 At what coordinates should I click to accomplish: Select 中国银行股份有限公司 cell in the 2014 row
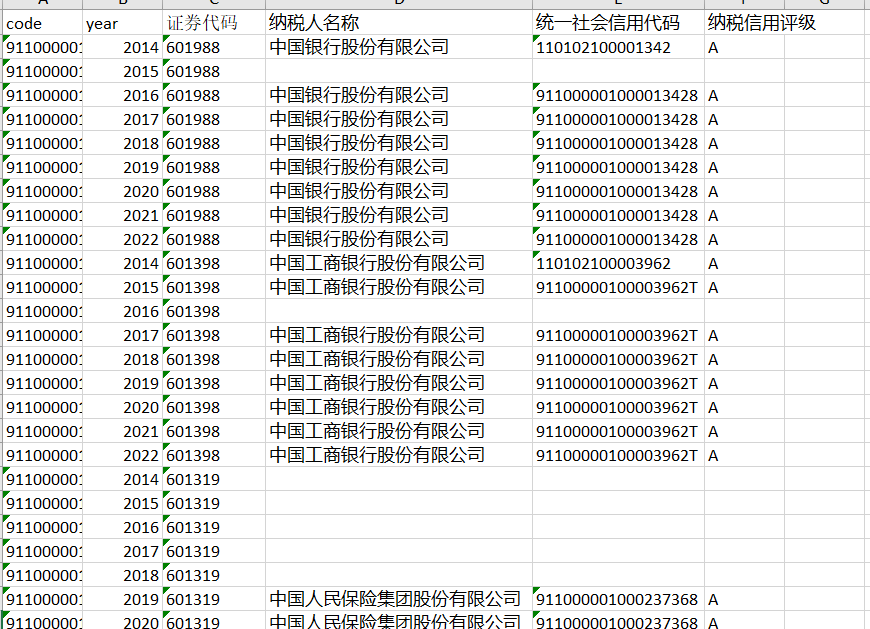click(398, 47)
